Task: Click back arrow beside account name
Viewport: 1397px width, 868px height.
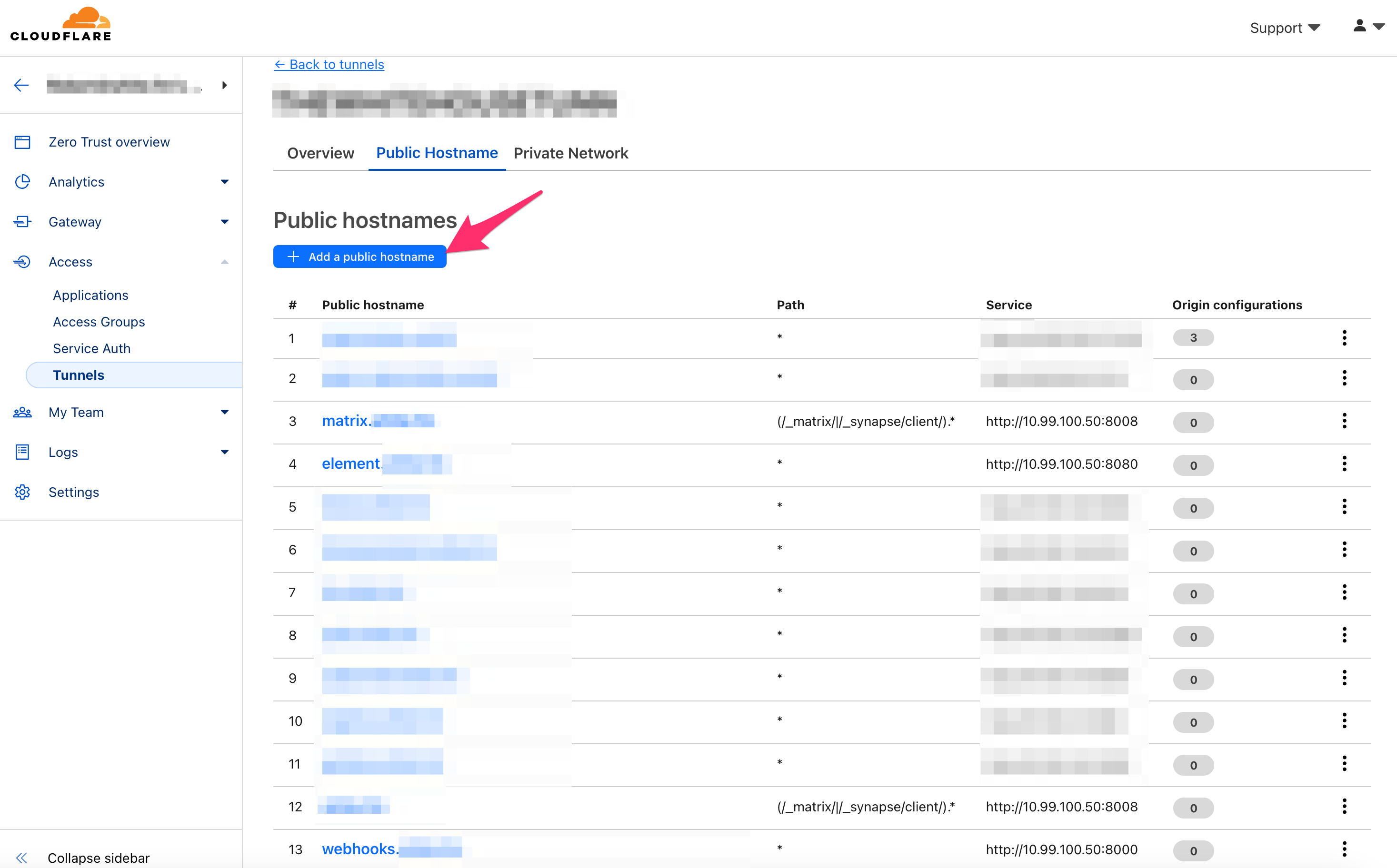Action: tap(21, 86)
